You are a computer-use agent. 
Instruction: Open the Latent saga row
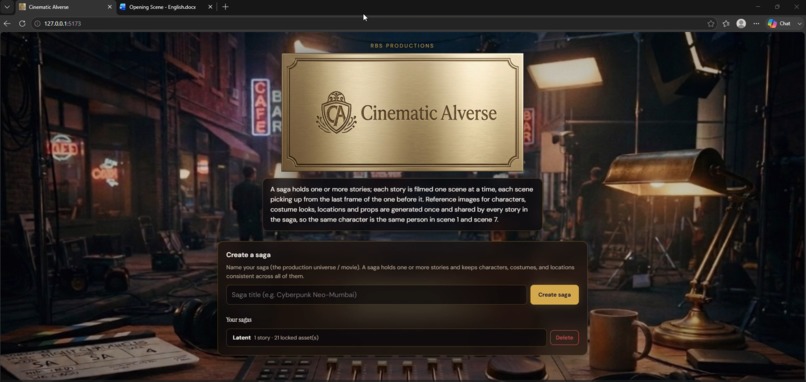pos(386,338)
